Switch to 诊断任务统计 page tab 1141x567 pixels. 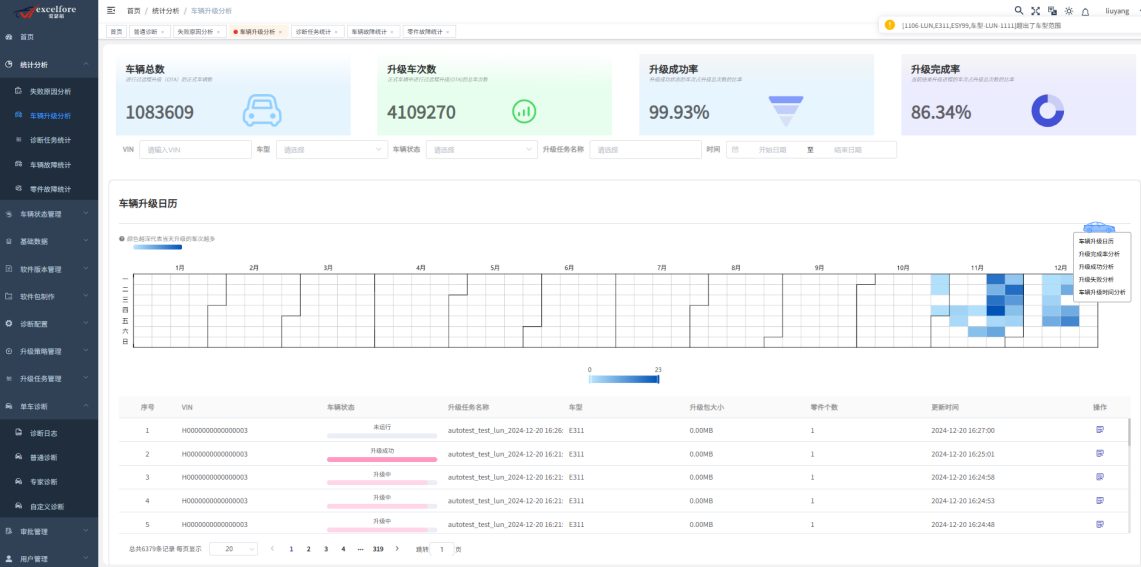coord(317,32)
